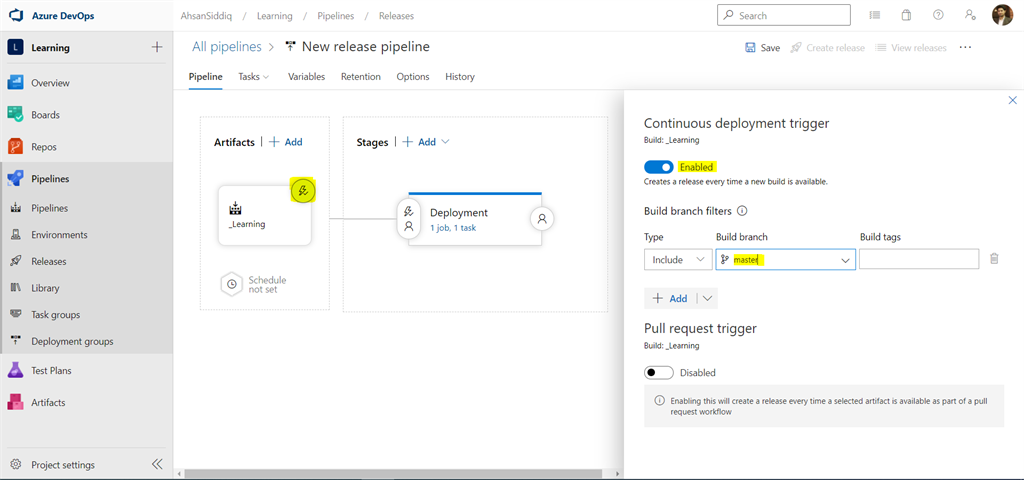The width and height of the screenshot is (1024, 480).
Task: Click the Schedule not set clock icon
Action: click(231, 284)
